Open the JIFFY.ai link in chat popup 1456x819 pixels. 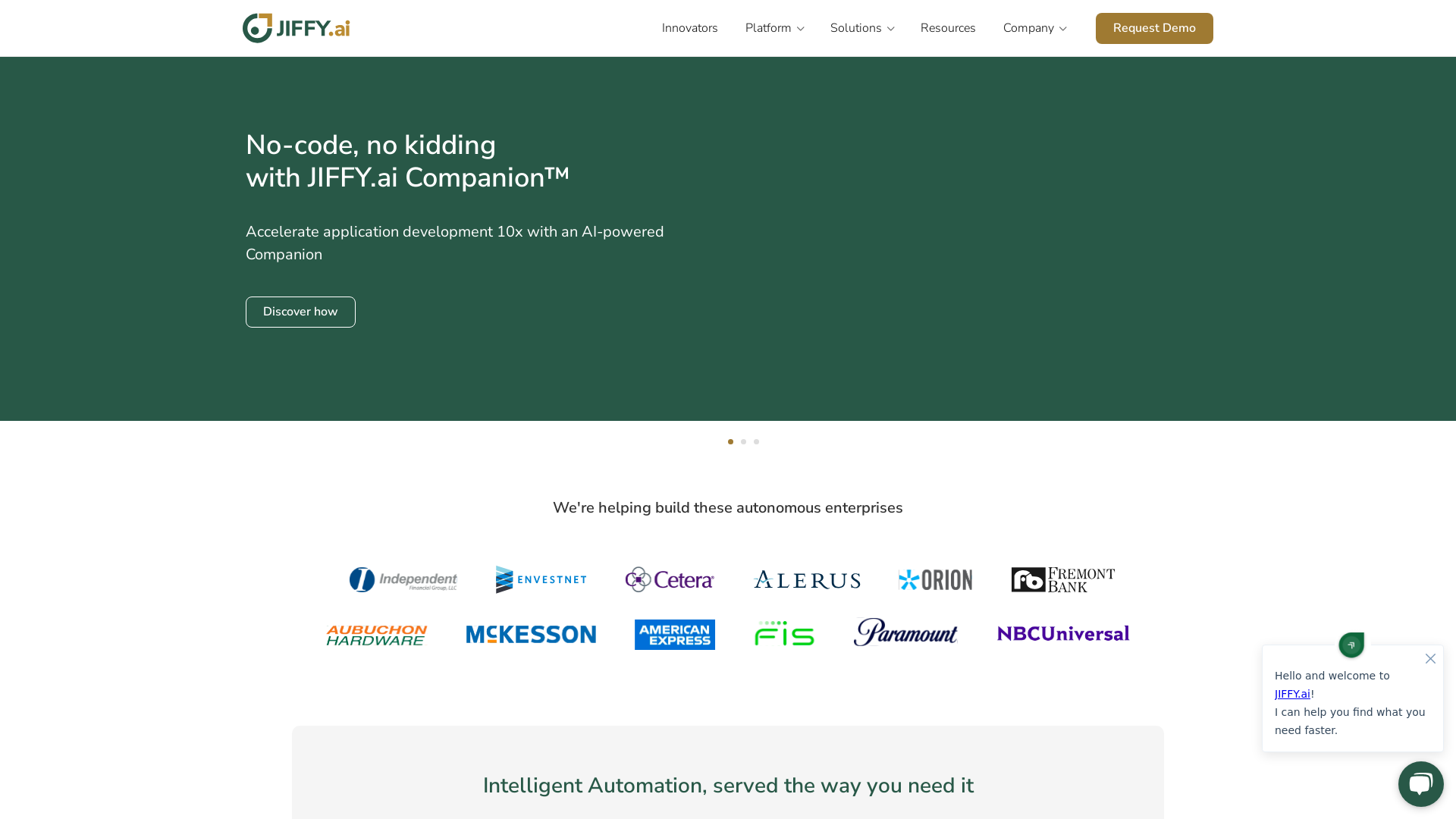[x=1292, y=694]
